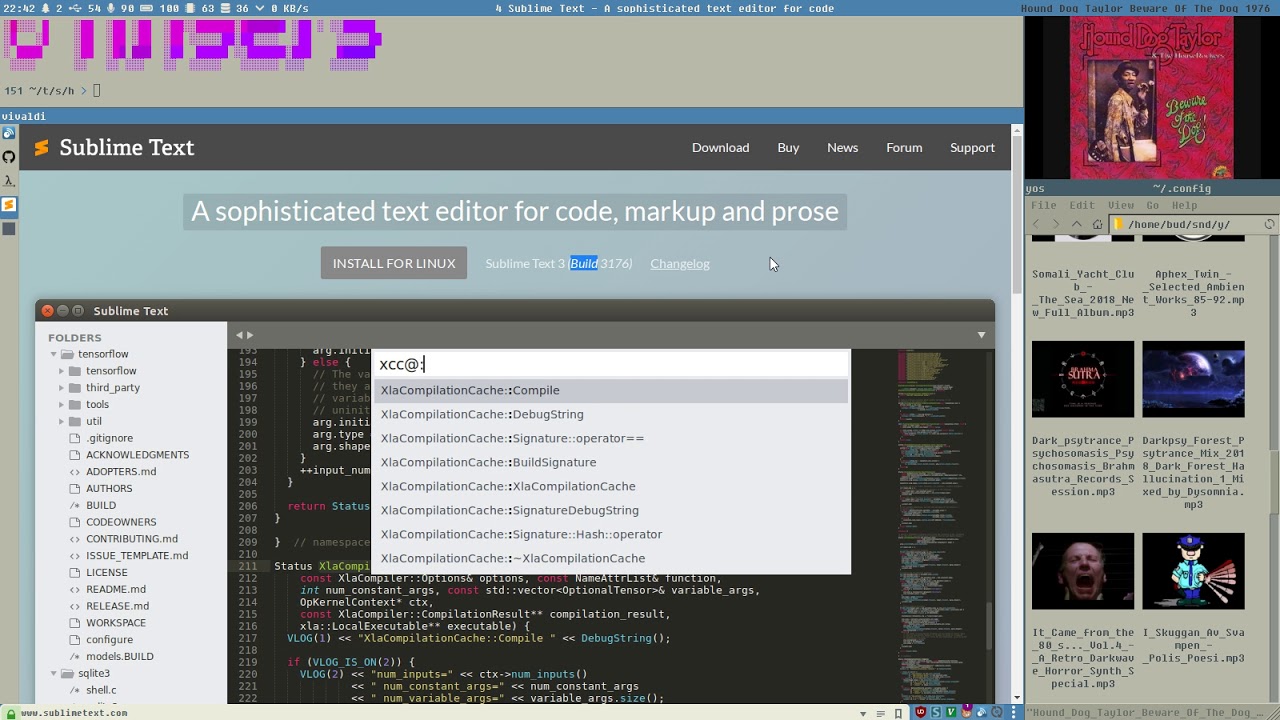The image size is (1280, 720).
Task: Click the uBlock Origin extension icon
Action: pos(921,712)
